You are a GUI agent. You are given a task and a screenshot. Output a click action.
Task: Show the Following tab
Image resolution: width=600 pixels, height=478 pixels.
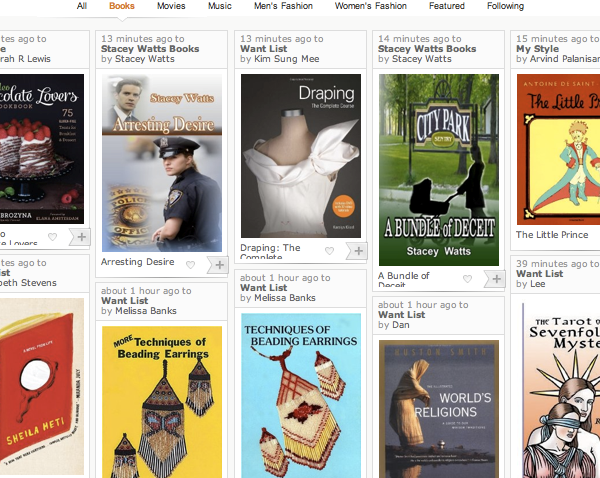pos(505,6)
